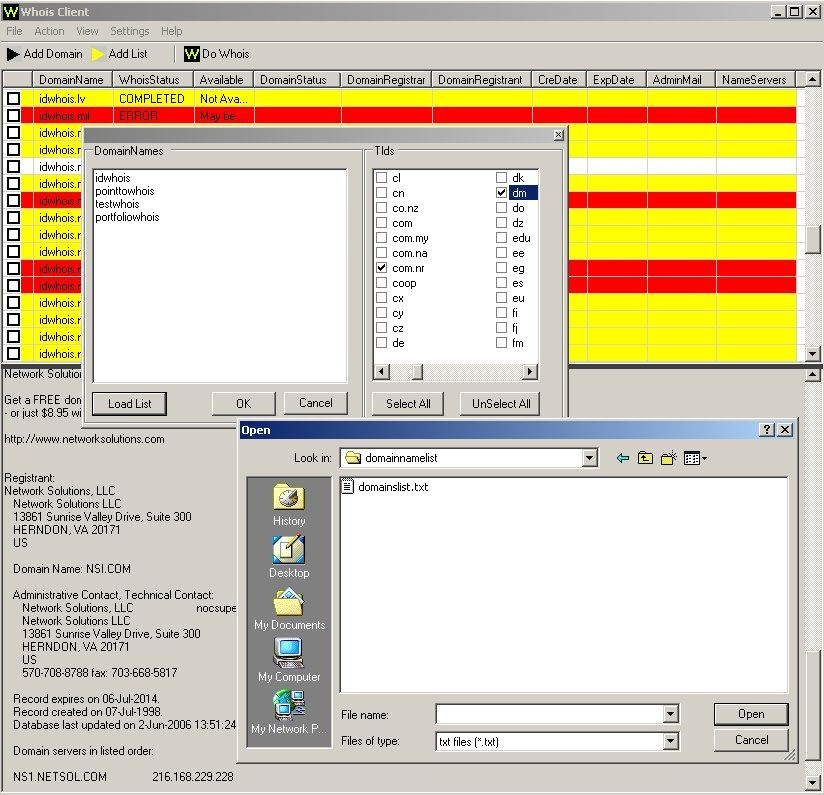This screenshot has width=824, height=795.
Task: Click the UnSelect All button
Action: (x=500, y=404)
